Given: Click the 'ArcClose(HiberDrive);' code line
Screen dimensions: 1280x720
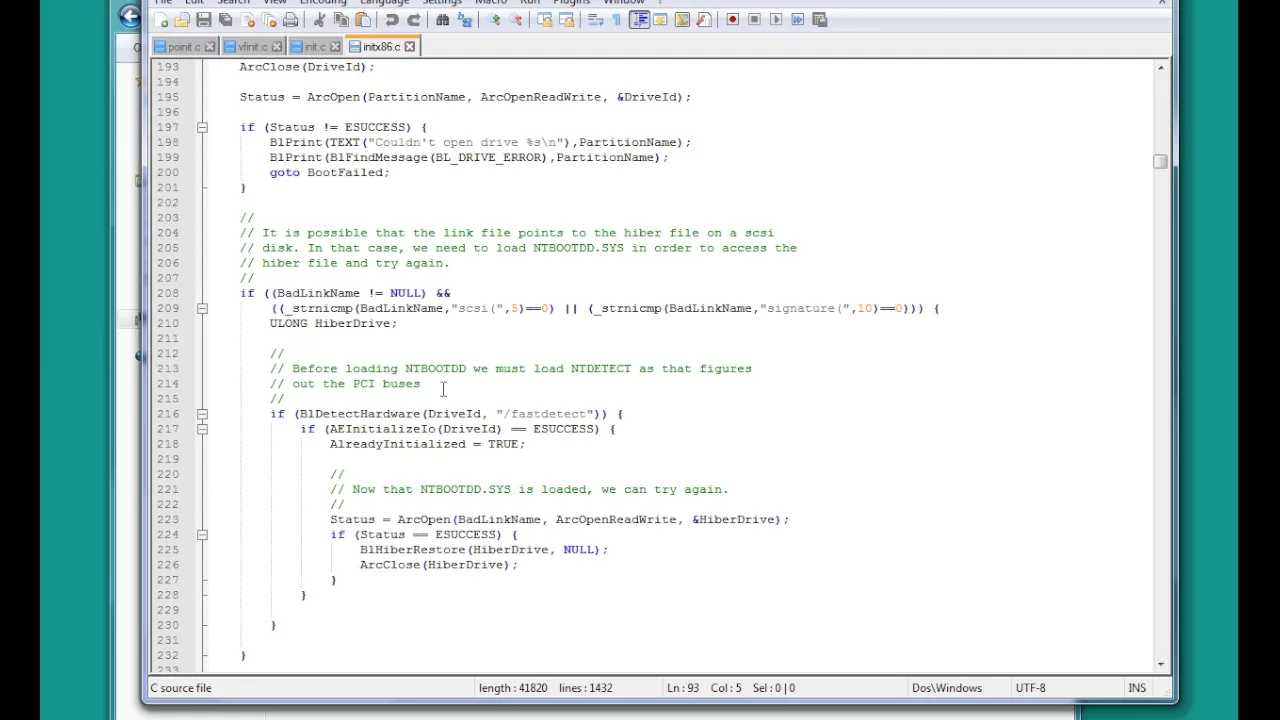Looking at the screenshot, I should click(439, 565).
